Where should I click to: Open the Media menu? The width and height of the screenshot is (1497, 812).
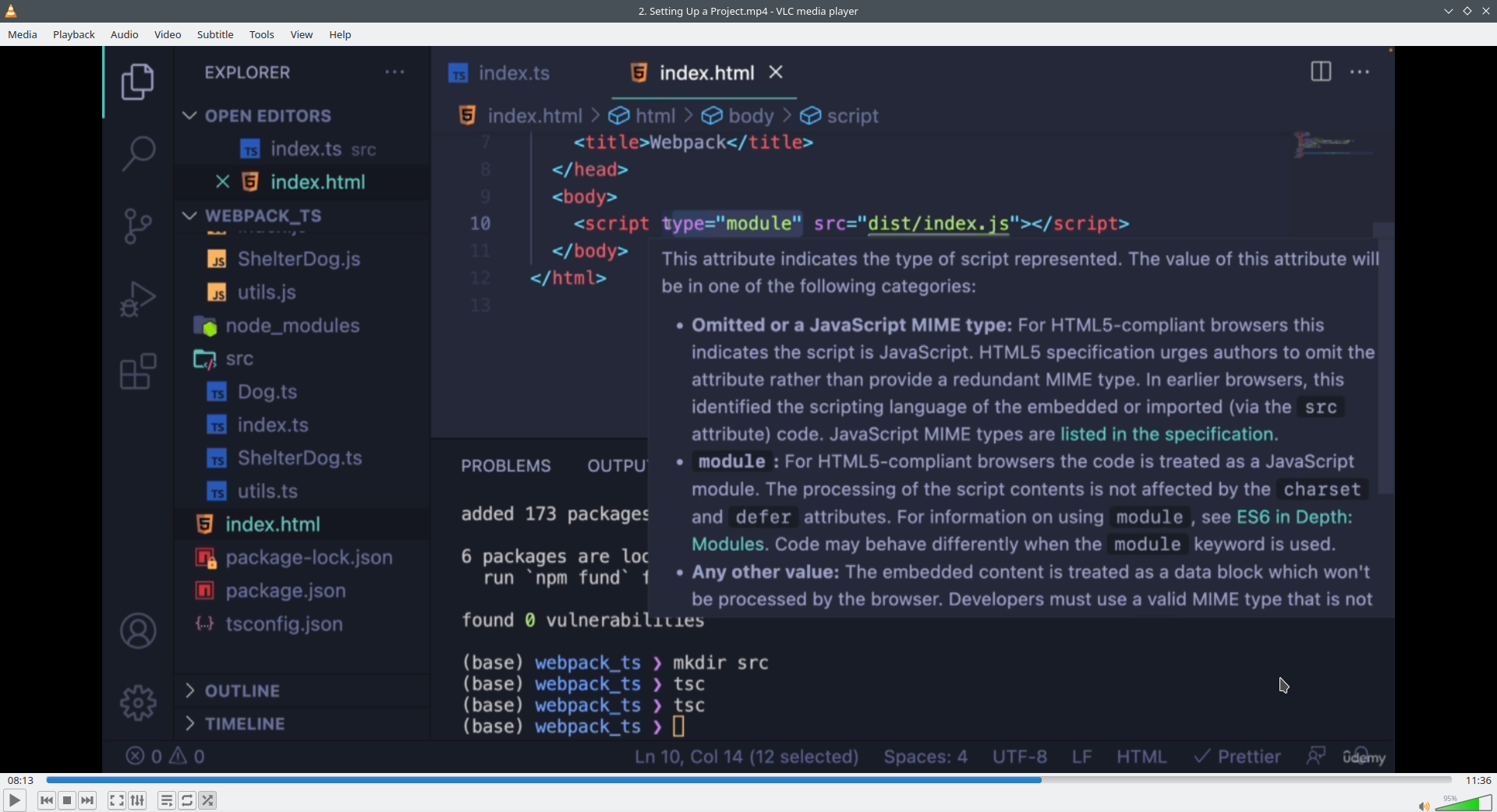pos(23,34)
